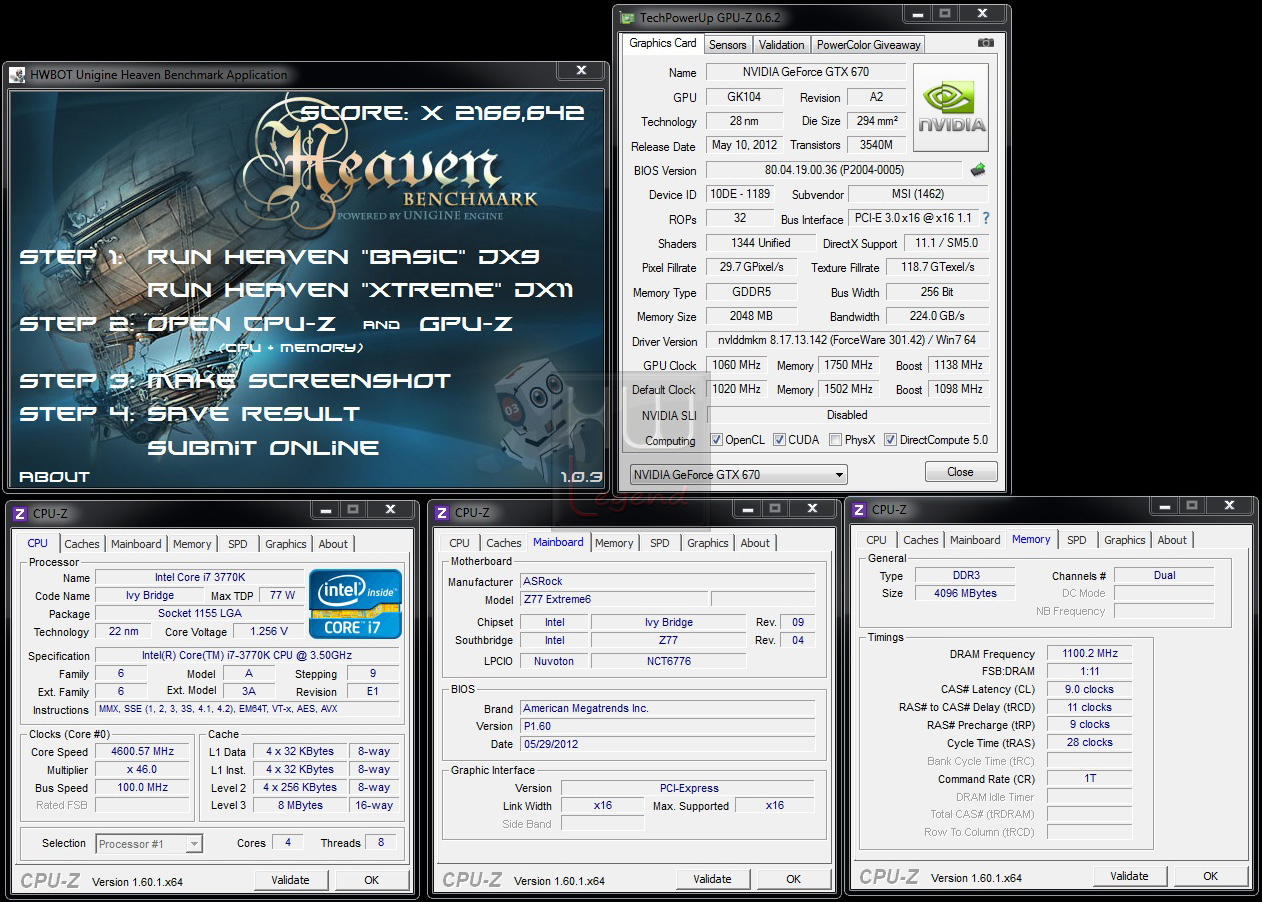Click "Submit Online" in the Heaven window
This screenshot has height=902, width=1262.
point(263,447)
